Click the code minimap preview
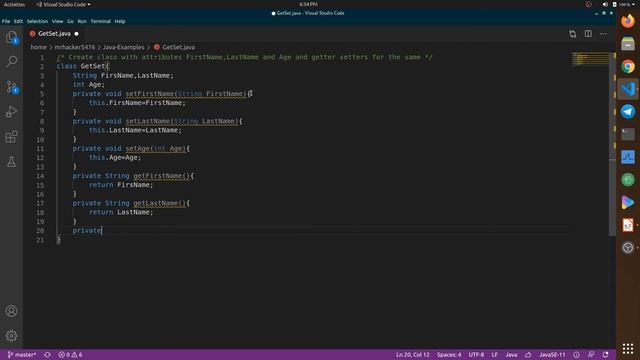The image size is (640, 360). click(x=591, y=59)
